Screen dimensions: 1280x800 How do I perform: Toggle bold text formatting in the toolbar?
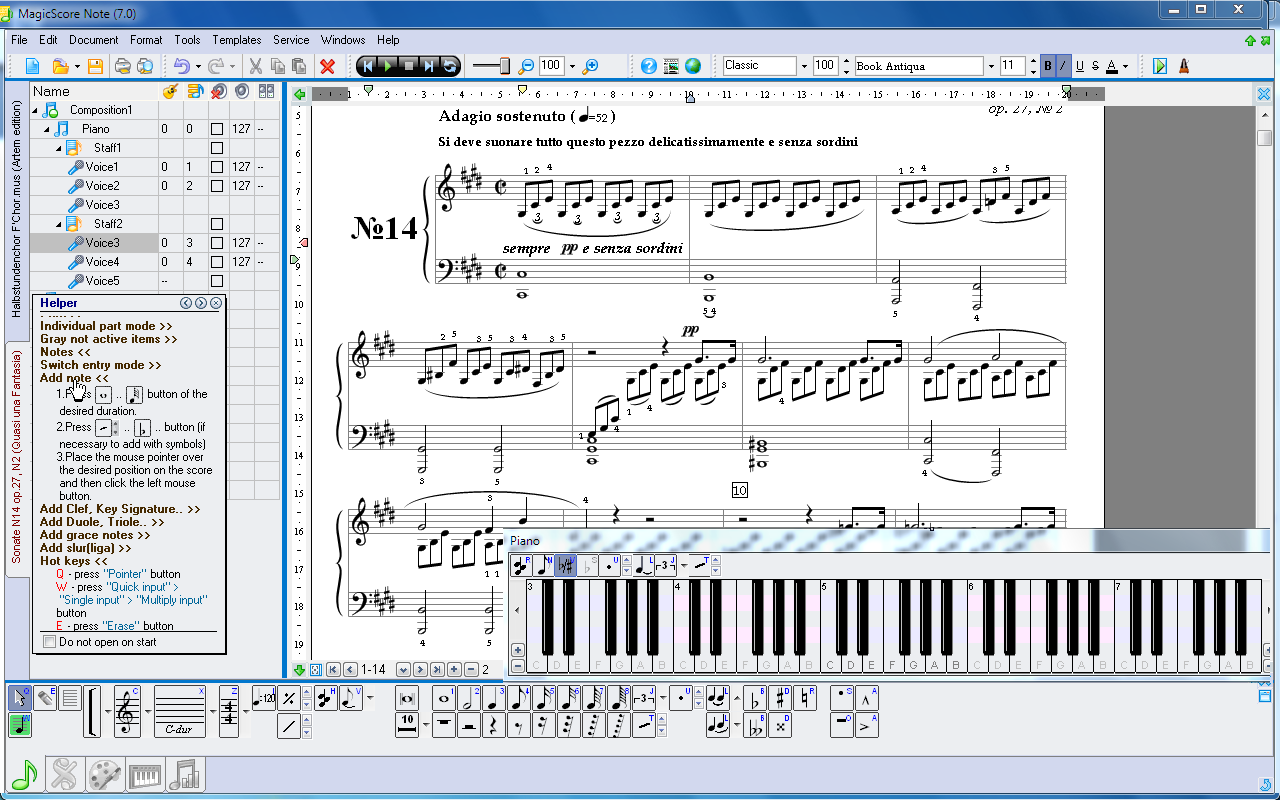point(1047,65)
